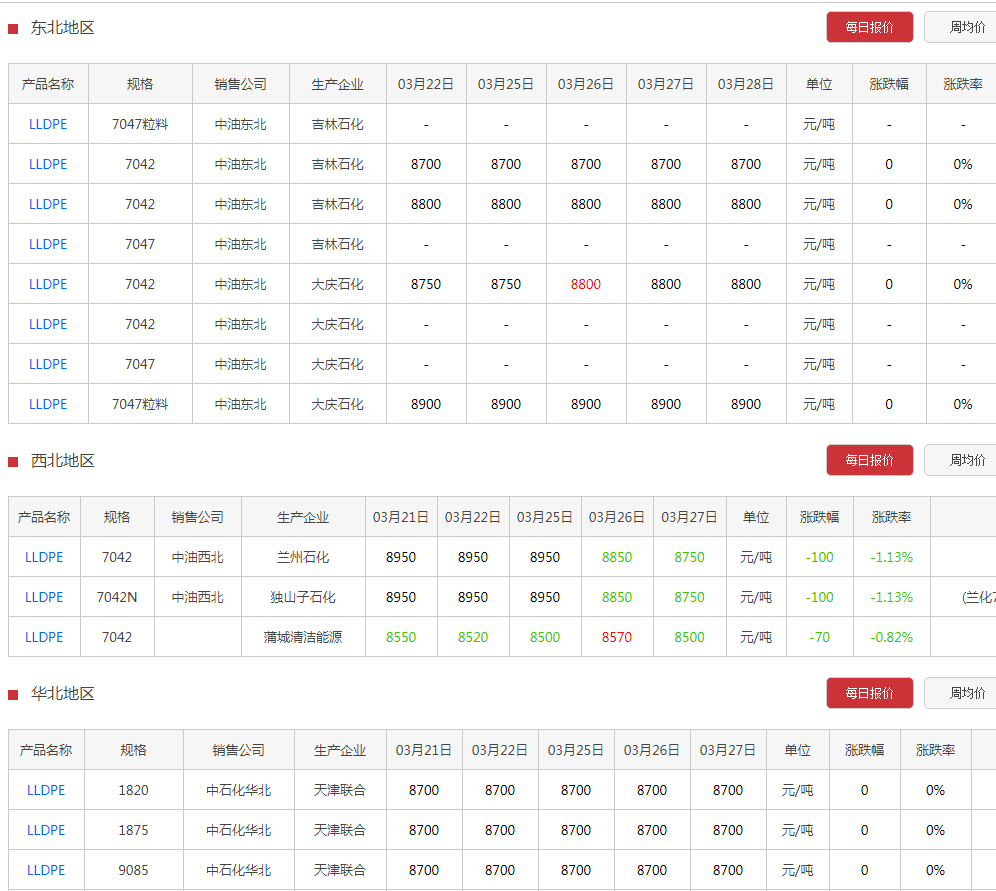Image resolution: width=996 pixels, height=891 pixels.
Task: Click 华北地区 section heading
Action: [62, 694]
